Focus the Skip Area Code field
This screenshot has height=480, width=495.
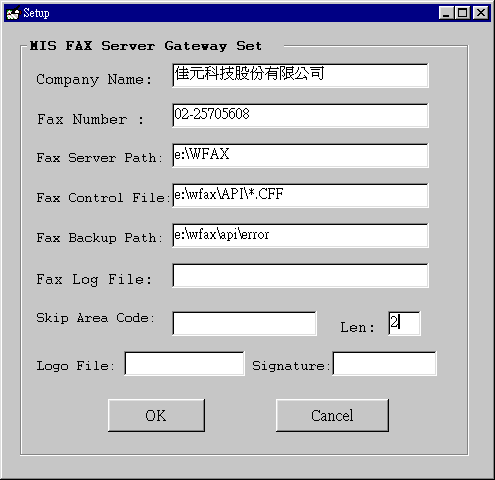[244, 323]
